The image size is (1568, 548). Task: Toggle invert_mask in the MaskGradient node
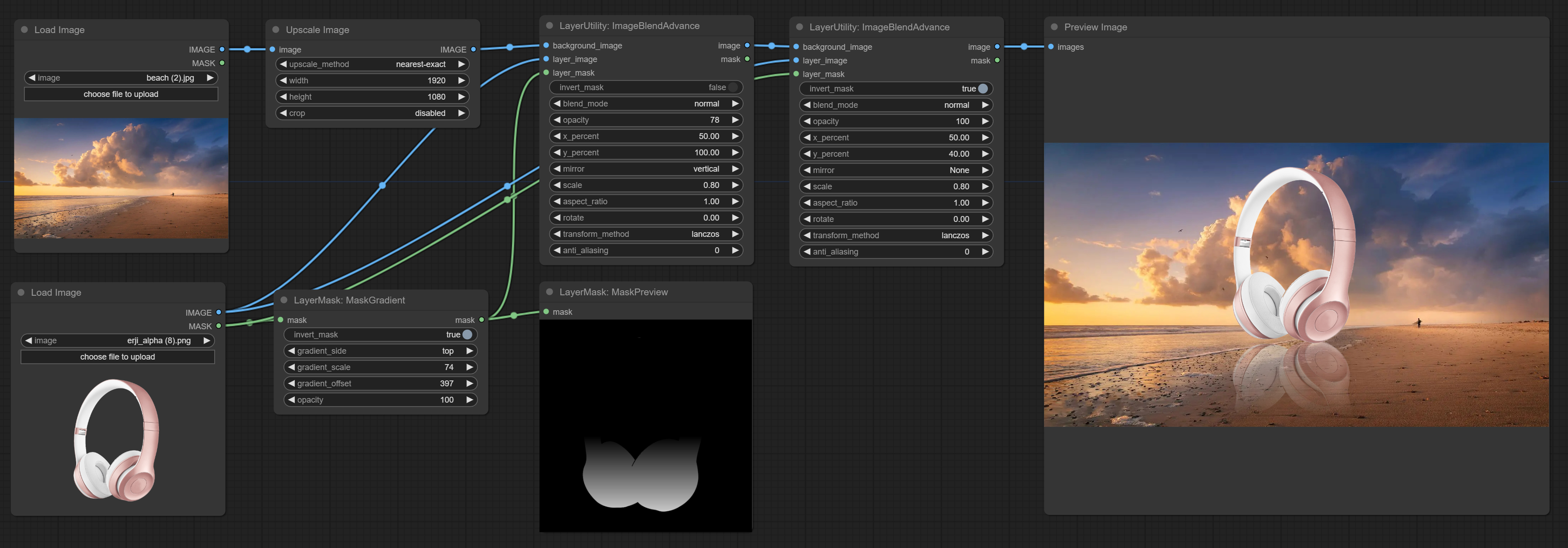[x=467, y=335]
